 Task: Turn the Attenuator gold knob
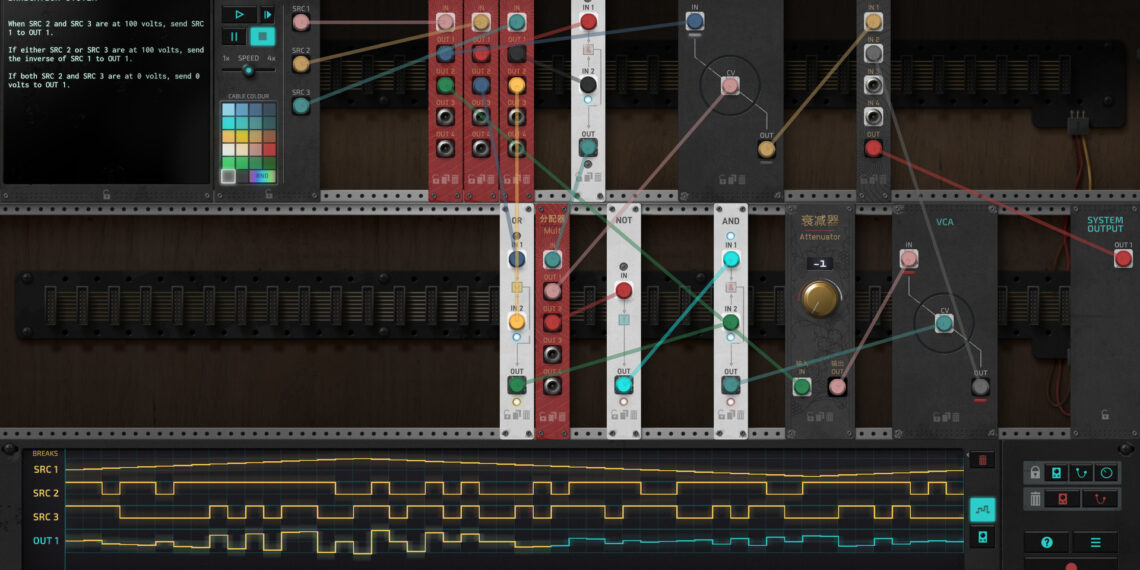pyautogui.click(x=820, y=298)
